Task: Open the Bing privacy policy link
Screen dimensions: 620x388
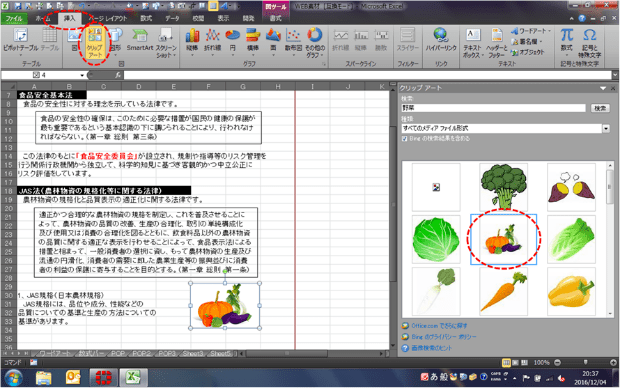Action: (444, 337)
